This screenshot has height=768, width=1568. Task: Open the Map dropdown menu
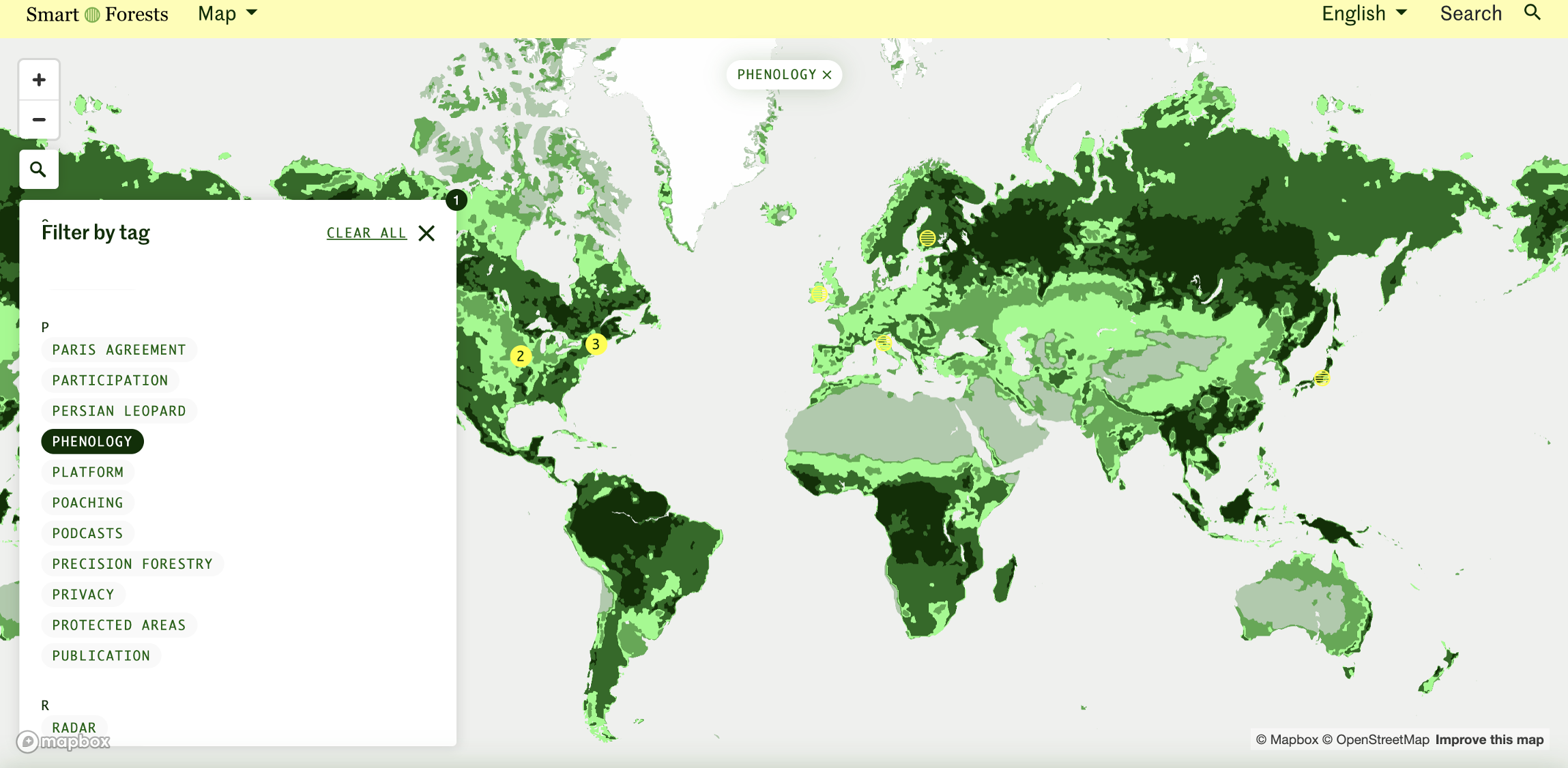point(227,14)
